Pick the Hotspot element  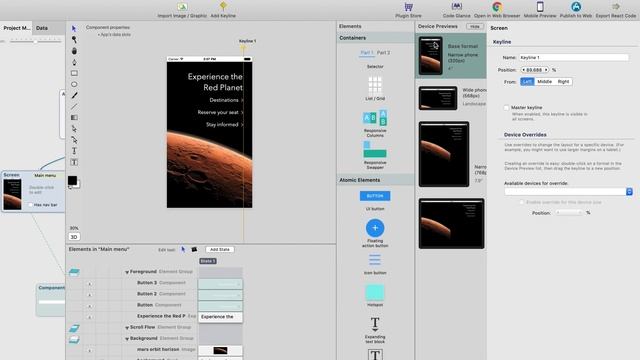tap(375, 296)
